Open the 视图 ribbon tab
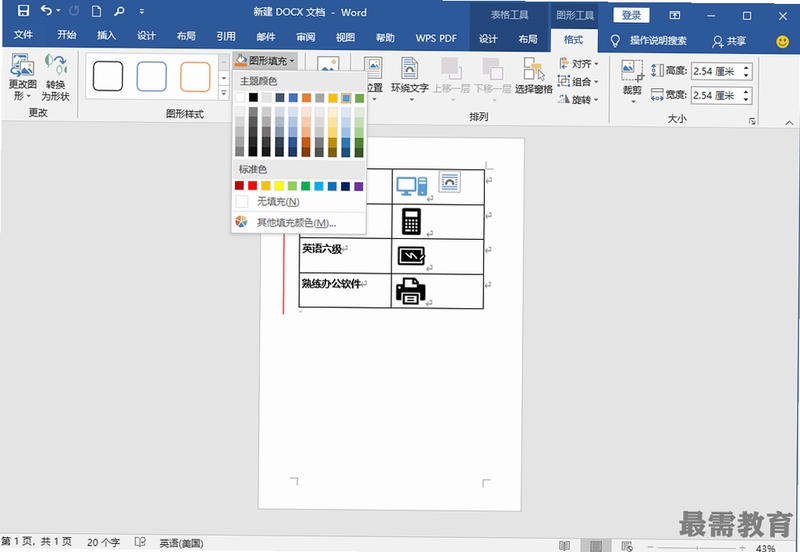Image resolution: width=800 pixels, height=552 pixels. pos(345,37)
